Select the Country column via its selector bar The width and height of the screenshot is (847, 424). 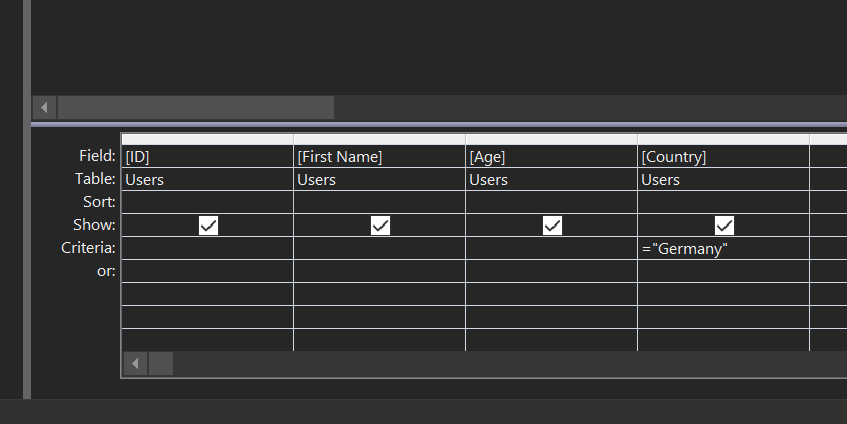point(723,139)
